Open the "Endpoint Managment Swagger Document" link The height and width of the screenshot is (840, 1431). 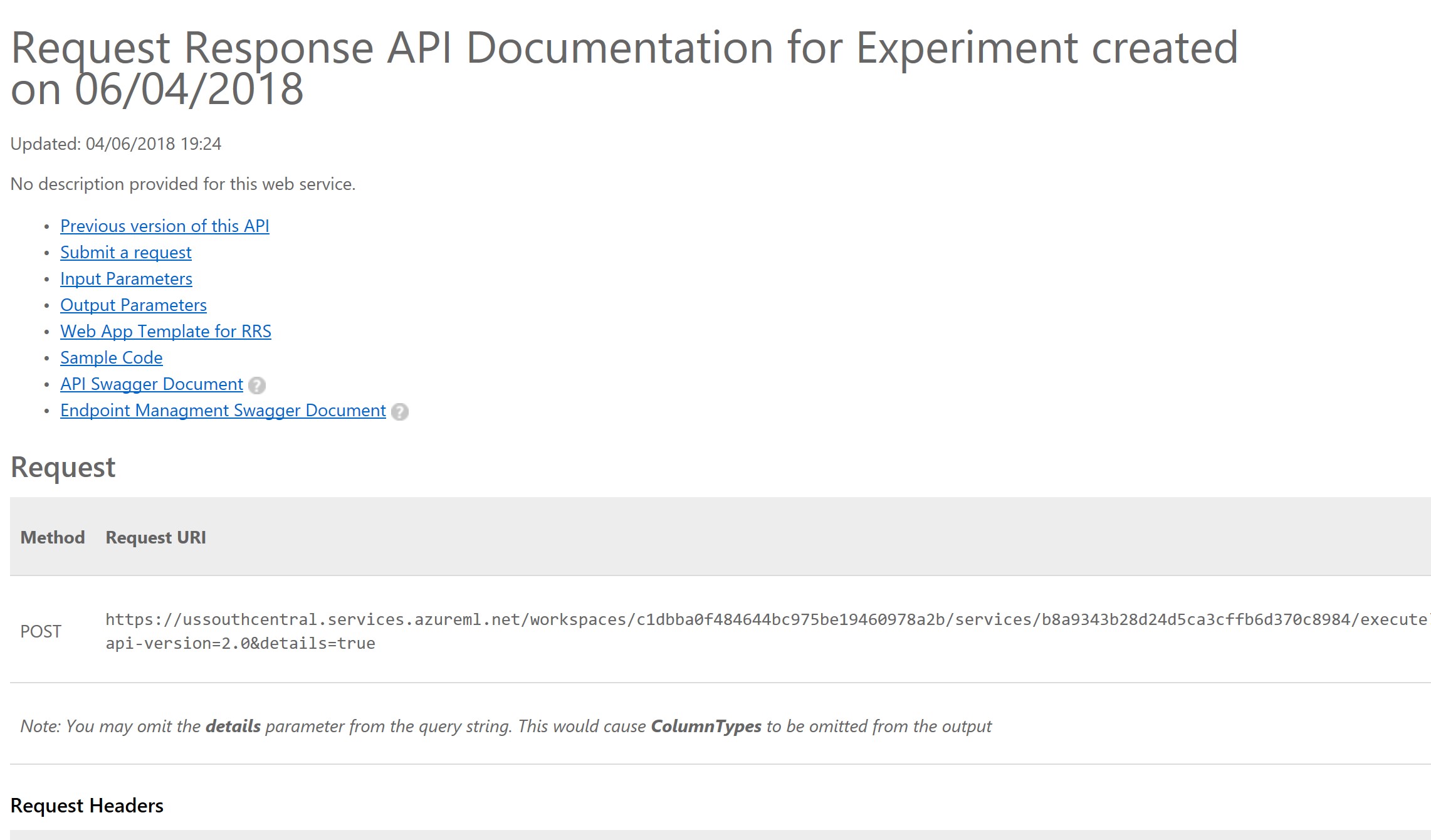pos(222,411)
